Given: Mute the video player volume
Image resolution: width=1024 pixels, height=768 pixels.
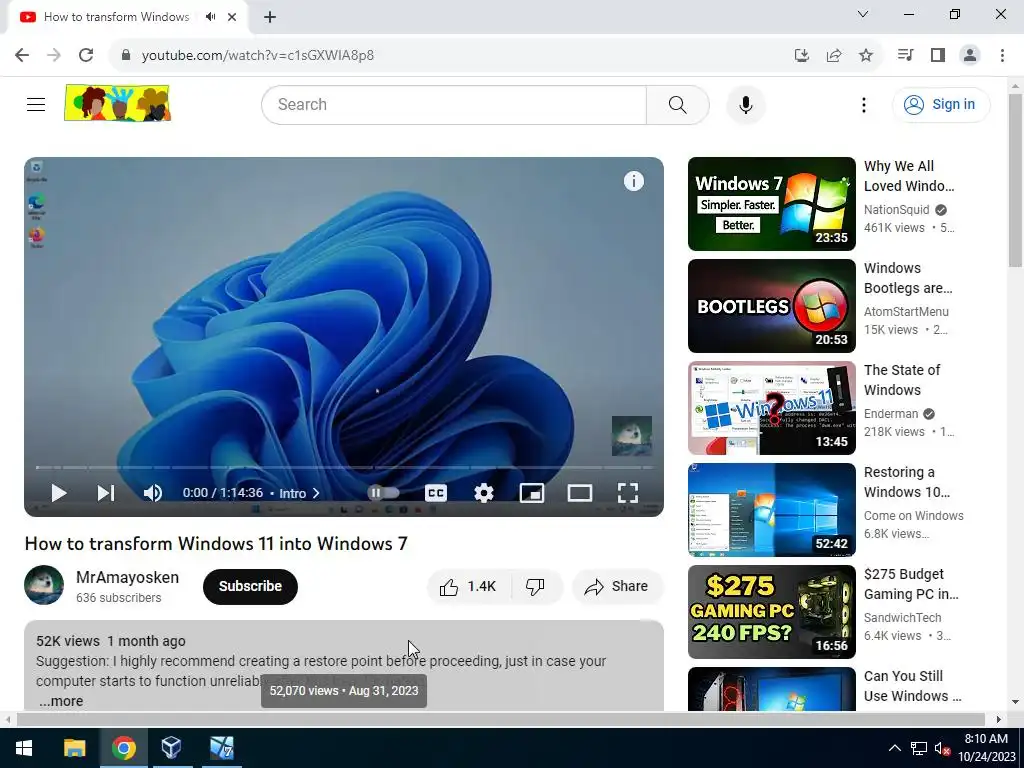Looking at the screenshot, I should [x=153, y=493].
